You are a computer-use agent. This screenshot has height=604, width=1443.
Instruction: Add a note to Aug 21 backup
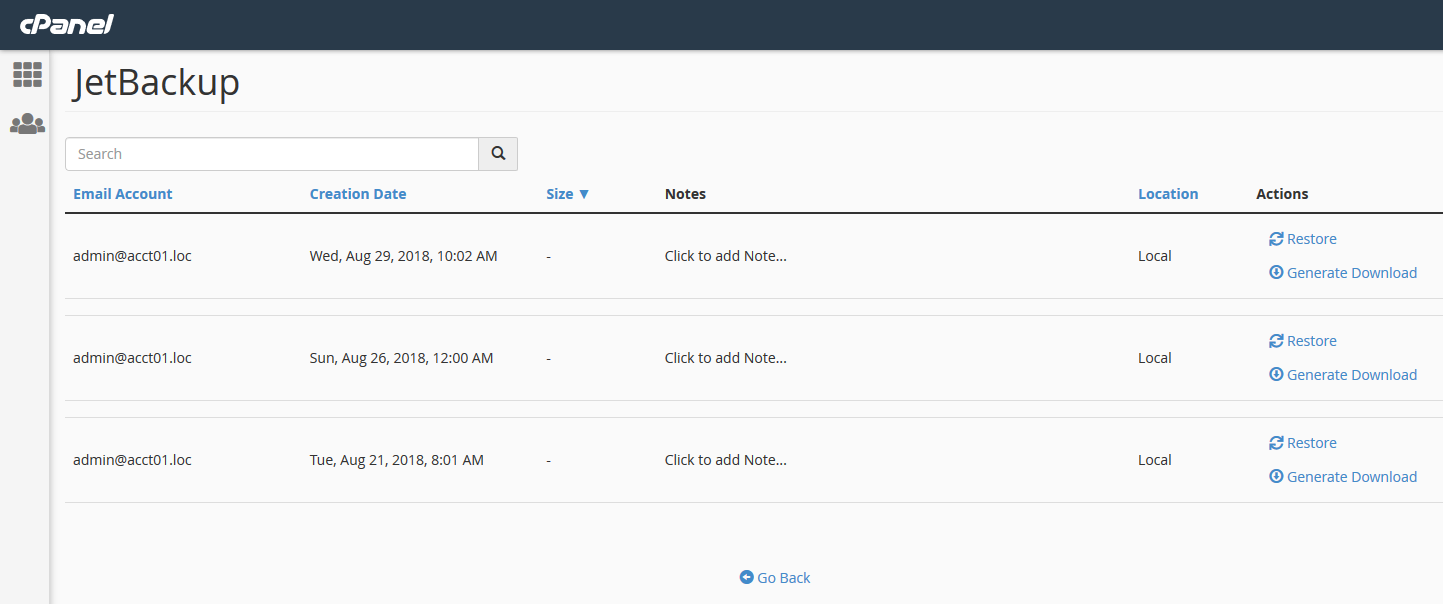[726, 460]
